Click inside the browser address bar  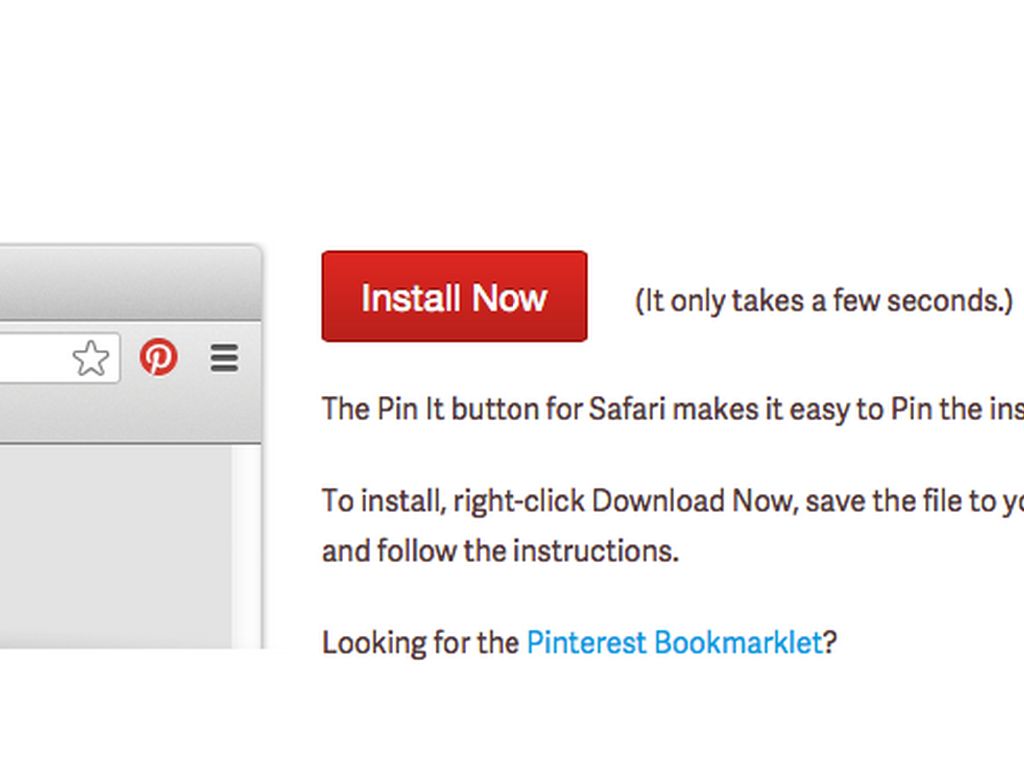(x=30, y=358)
